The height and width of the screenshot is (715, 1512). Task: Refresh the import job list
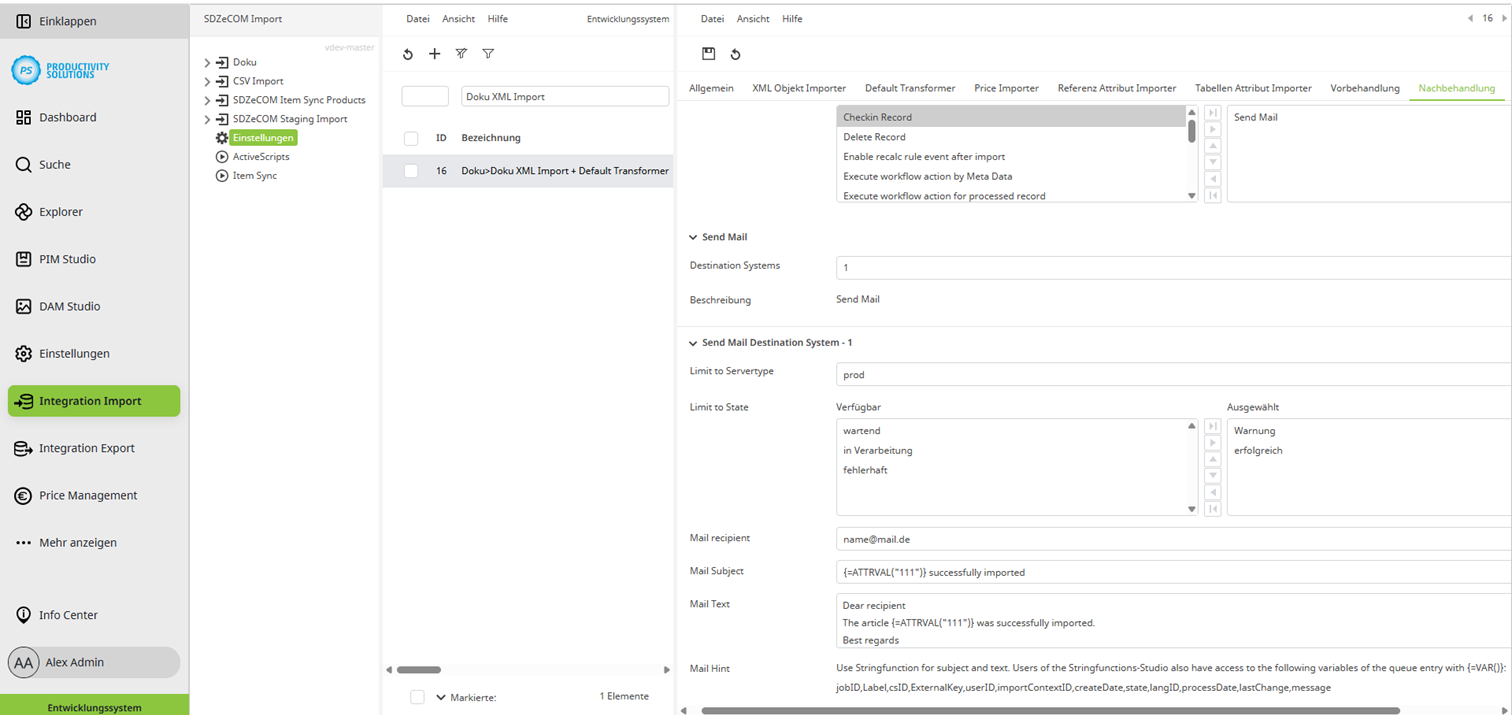407,54
